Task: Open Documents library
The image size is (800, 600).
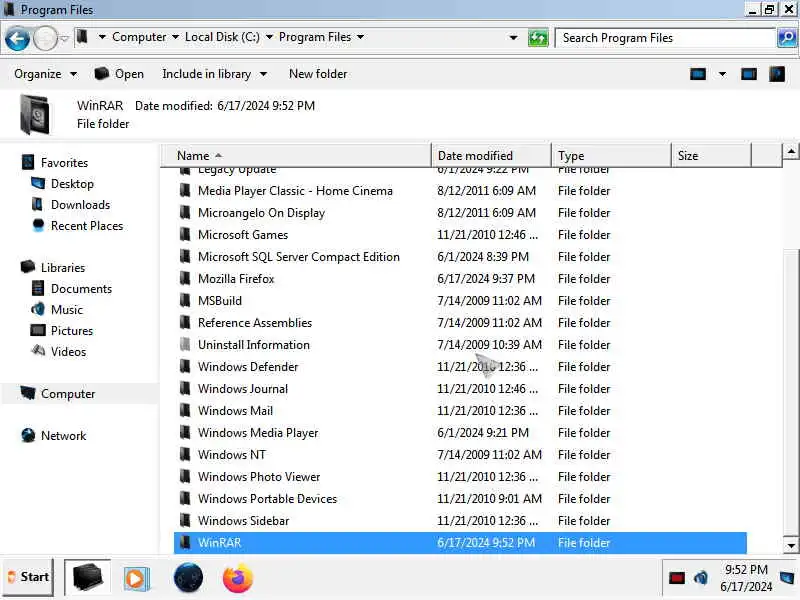Action: click(81, 288)
